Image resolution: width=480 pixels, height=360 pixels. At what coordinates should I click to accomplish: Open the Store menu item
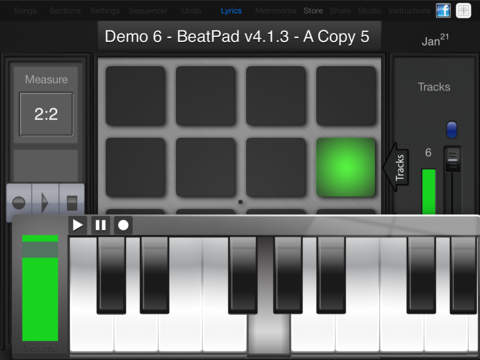313,11
